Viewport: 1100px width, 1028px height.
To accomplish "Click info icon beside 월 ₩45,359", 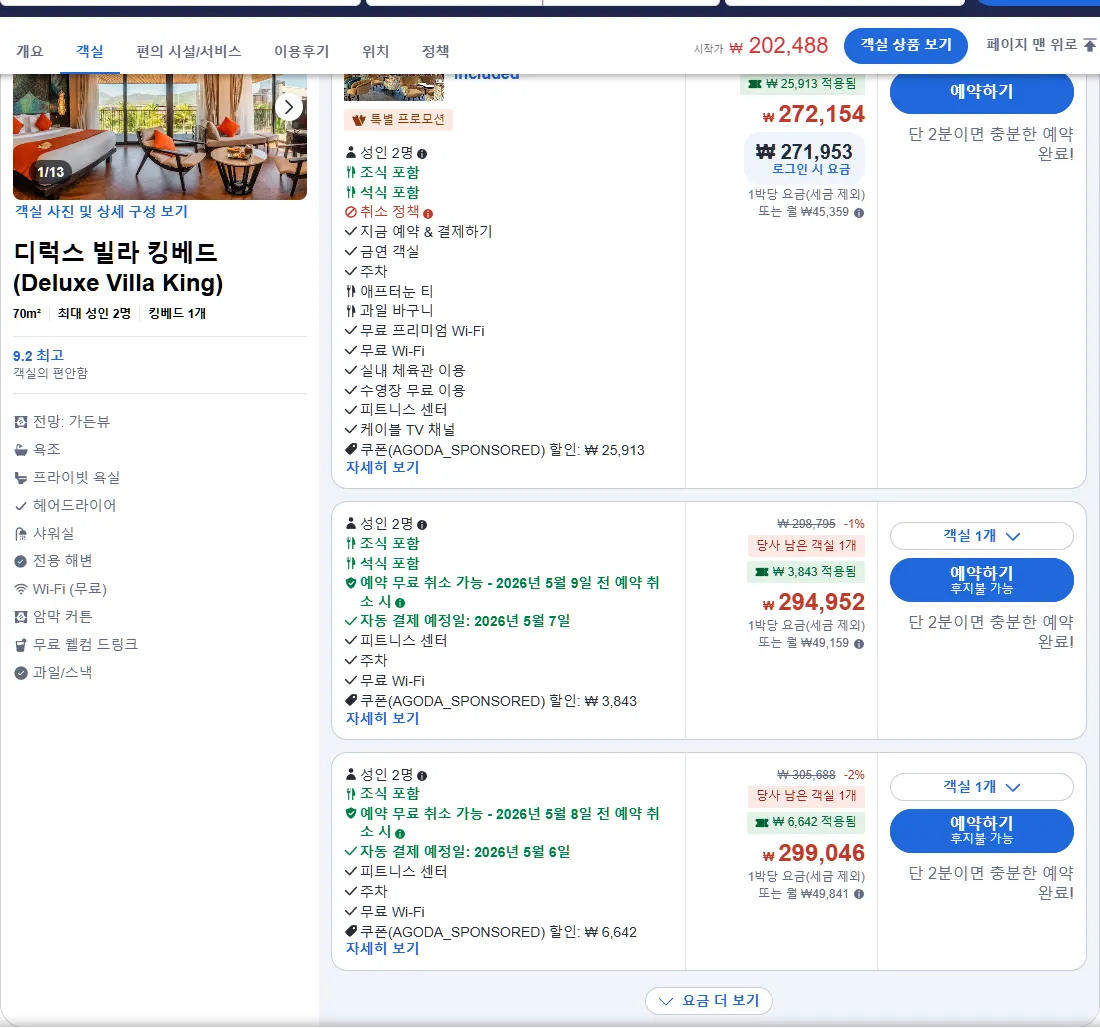I will tap(859, 213).
